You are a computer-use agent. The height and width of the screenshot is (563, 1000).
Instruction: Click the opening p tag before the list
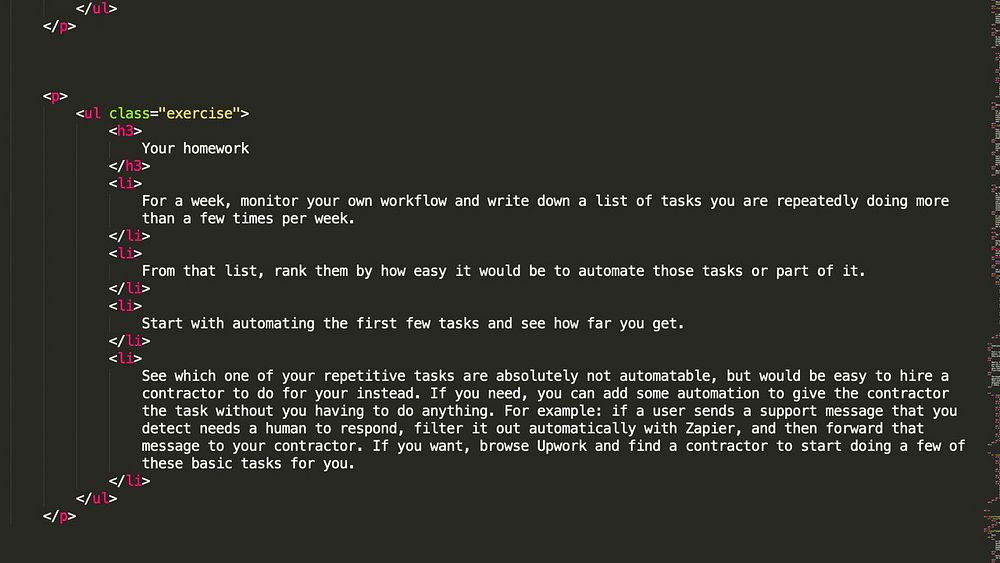coord(55,96)
